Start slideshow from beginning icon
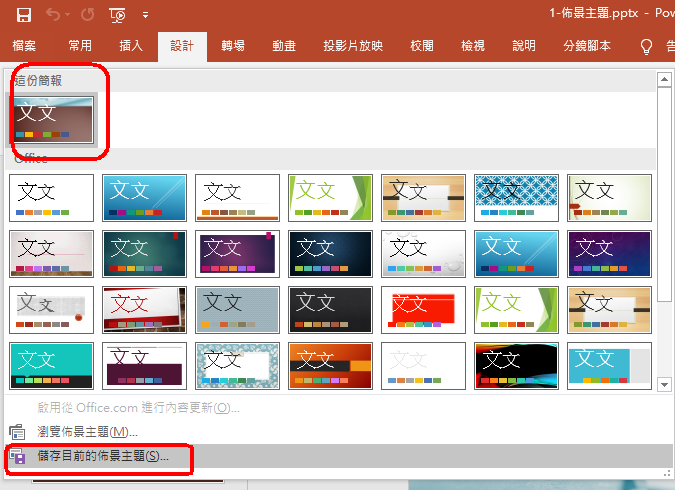Screen dimensions: 675x490 click(x=117, y=15)
